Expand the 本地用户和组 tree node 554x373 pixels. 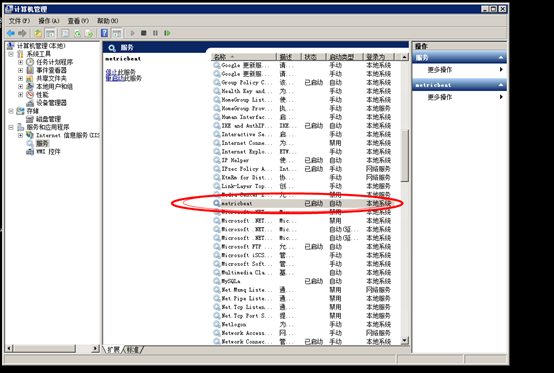[20, 87]
